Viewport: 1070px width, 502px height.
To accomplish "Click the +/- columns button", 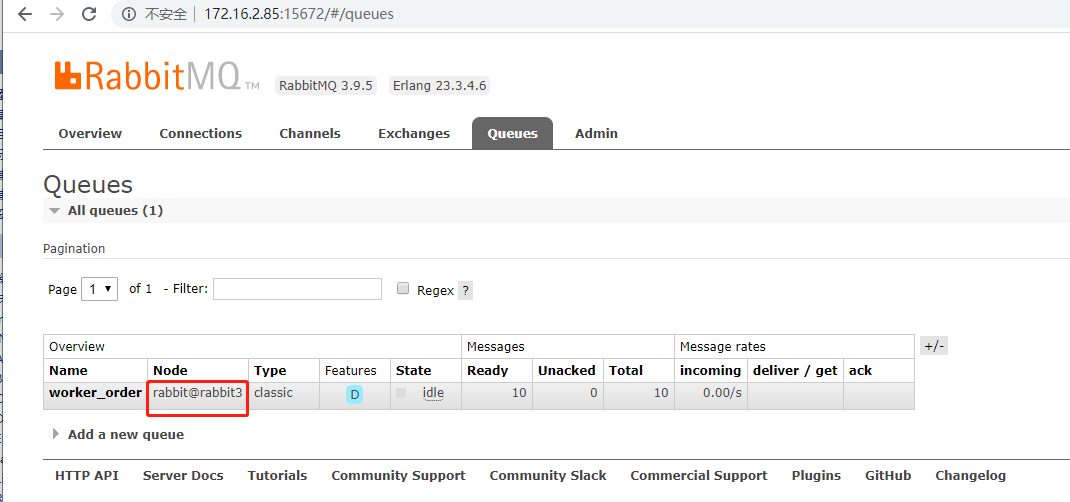I will point(934,346).
